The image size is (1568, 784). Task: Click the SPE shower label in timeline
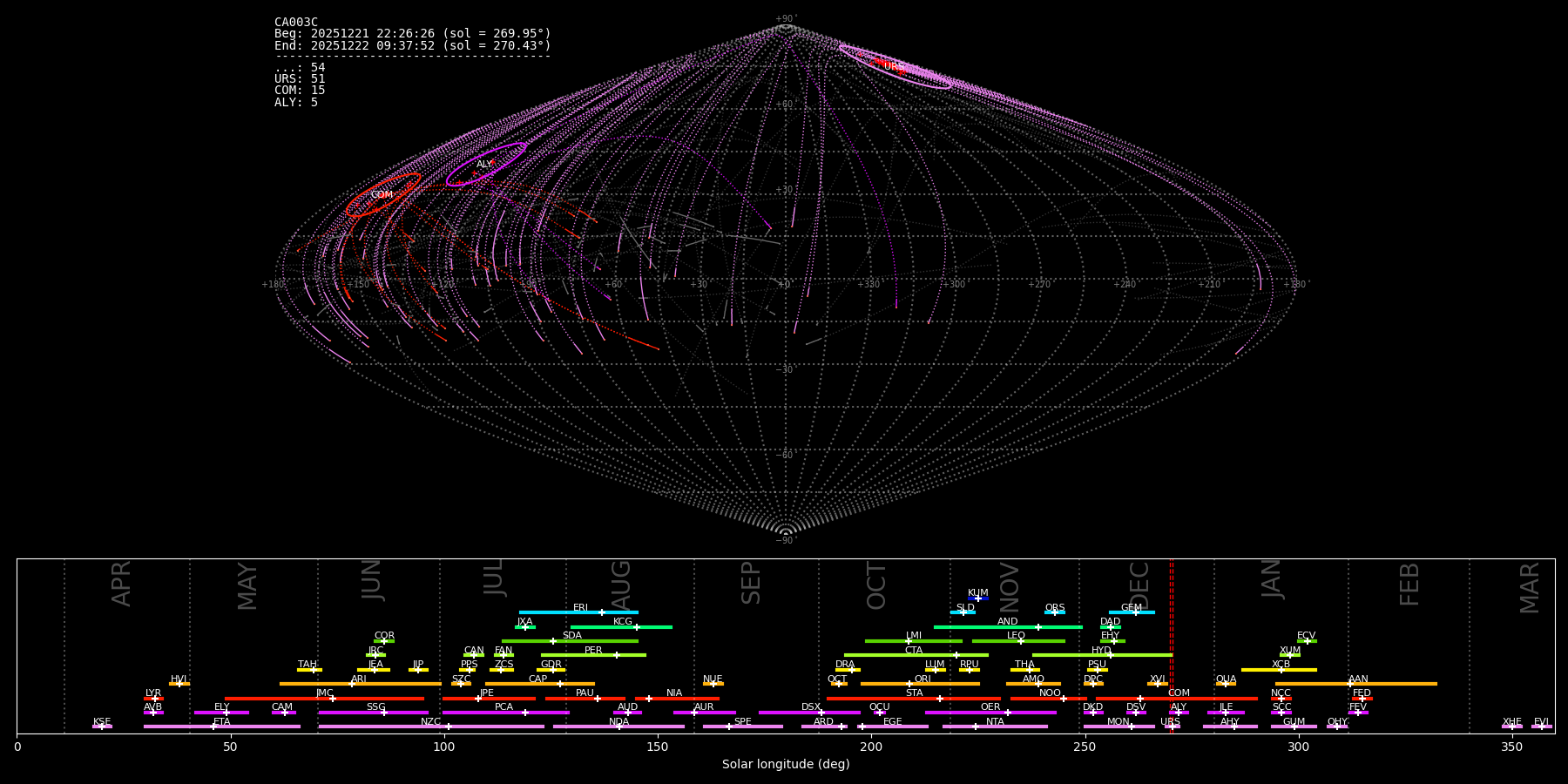pos(743,722)
